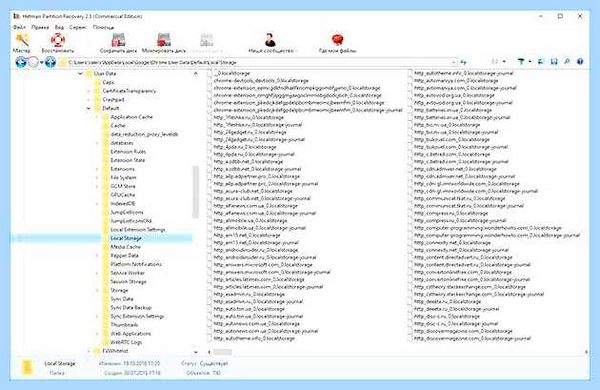
Task: Select the Media Cache folder
Action: (126, 247)
